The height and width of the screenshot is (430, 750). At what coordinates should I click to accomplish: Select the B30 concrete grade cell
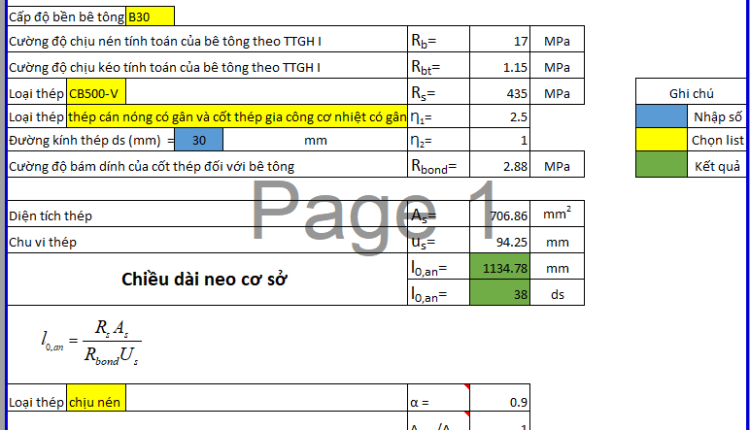coord(150,17)
